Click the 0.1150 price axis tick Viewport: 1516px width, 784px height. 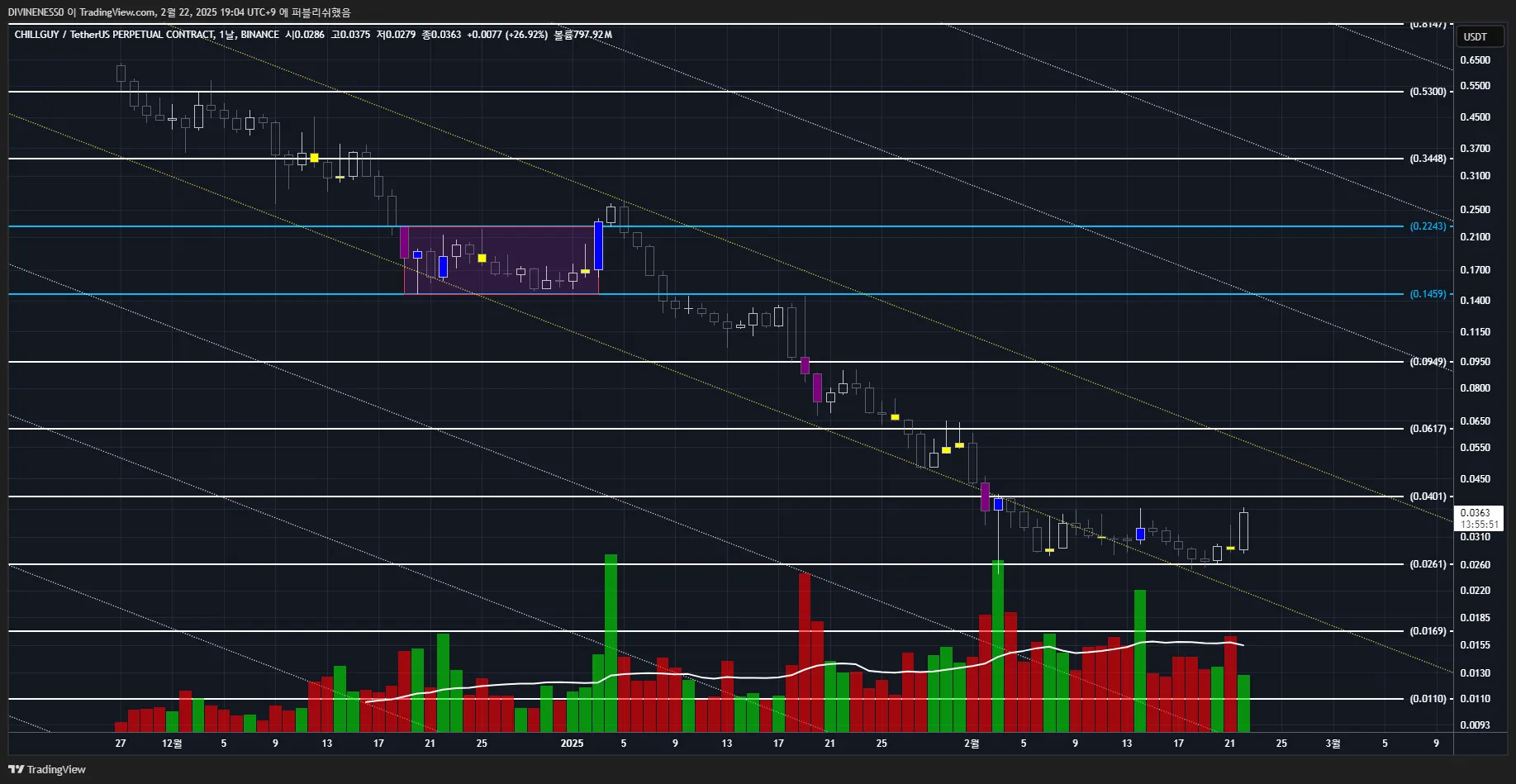pyautogui.click(x=1476, y=332)
